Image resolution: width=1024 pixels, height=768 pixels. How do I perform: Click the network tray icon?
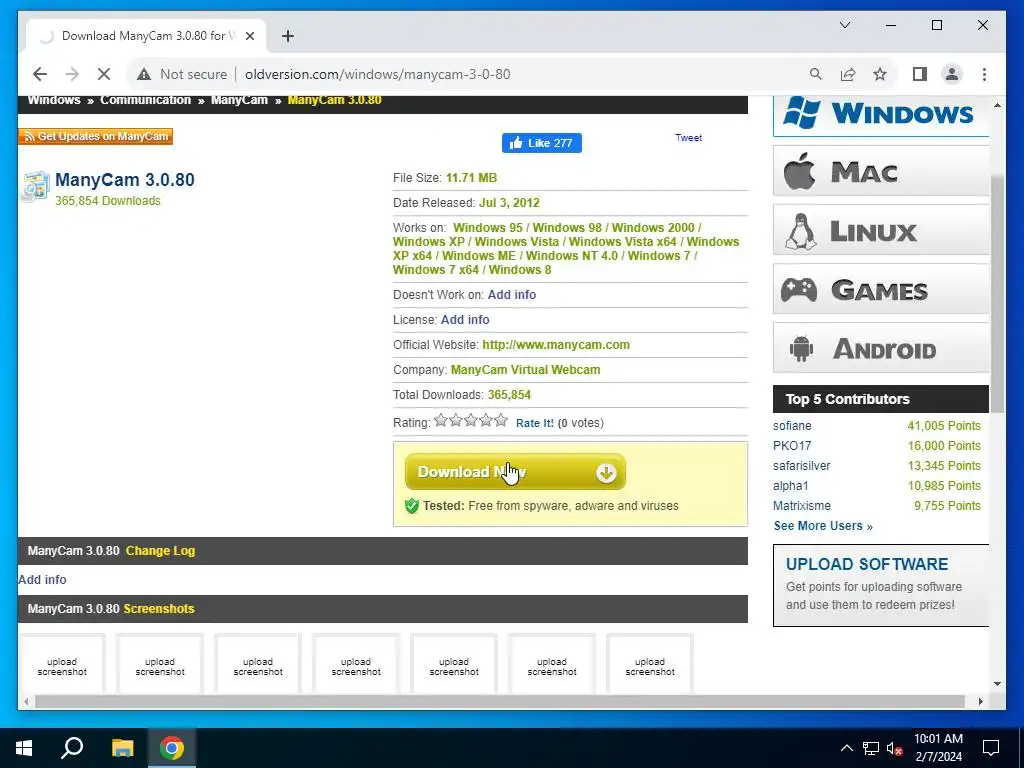tap(871, 748)
